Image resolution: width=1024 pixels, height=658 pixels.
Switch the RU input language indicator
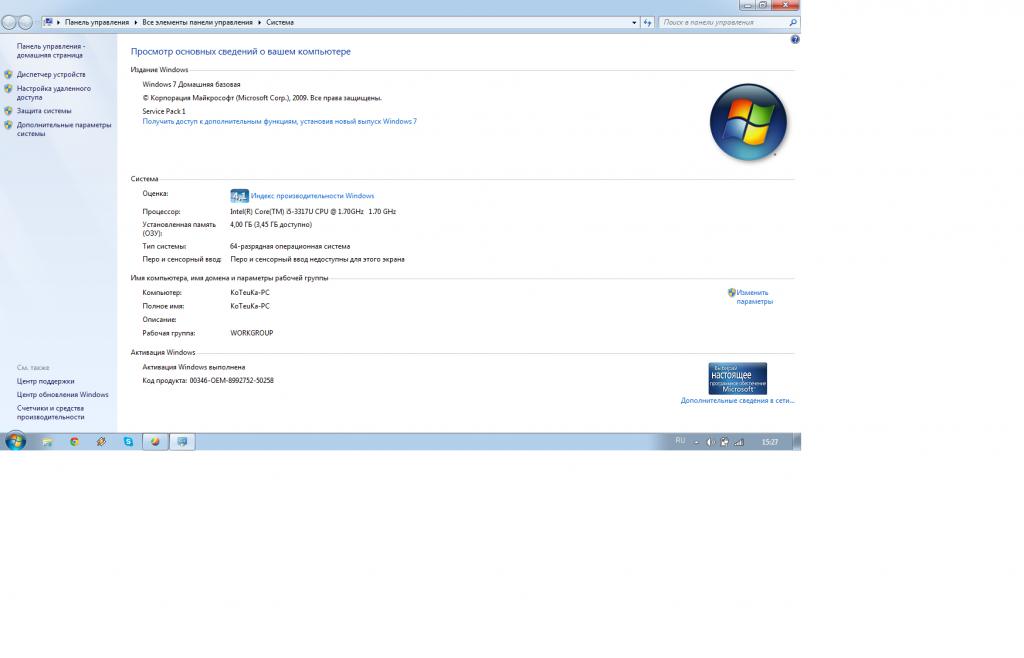tap(680, 441)
